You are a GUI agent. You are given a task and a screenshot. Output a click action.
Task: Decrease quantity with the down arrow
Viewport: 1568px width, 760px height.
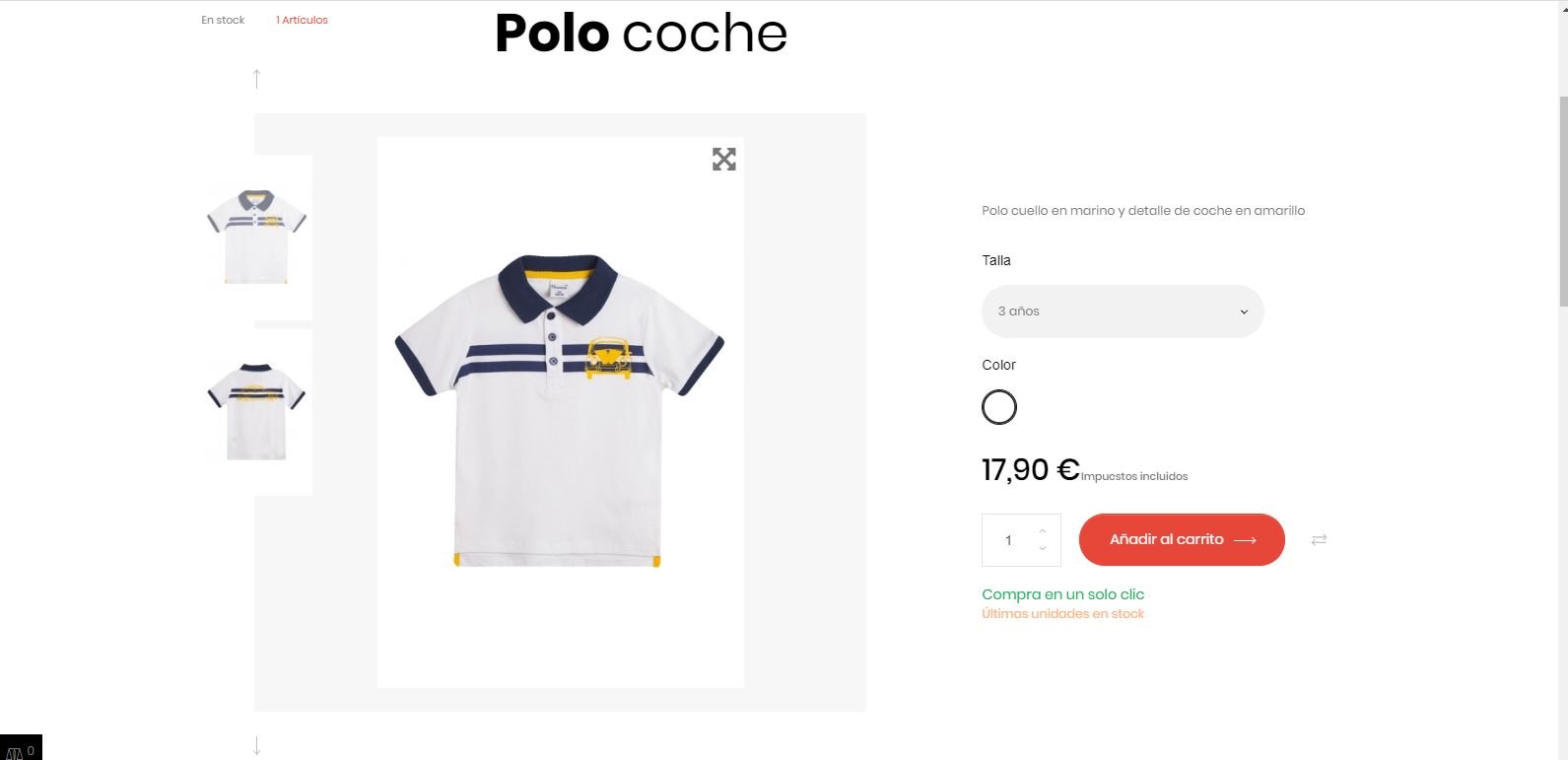pyautogui.click(x=1043, y=548)
